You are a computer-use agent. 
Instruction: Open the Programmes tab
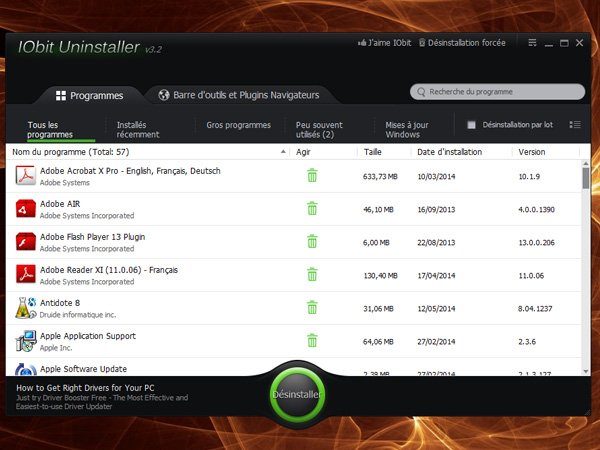[x=90, y=95]
